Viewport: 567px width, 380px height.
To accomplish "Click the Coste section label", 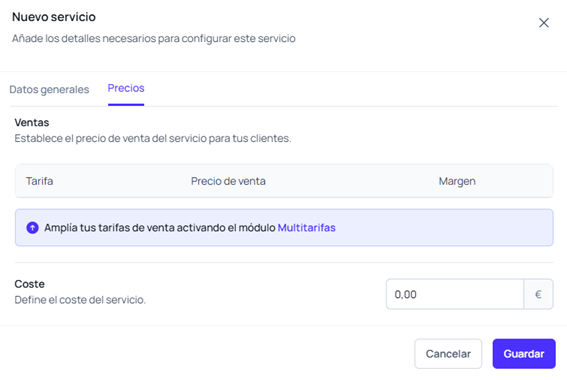I will (x=30, y=284).
